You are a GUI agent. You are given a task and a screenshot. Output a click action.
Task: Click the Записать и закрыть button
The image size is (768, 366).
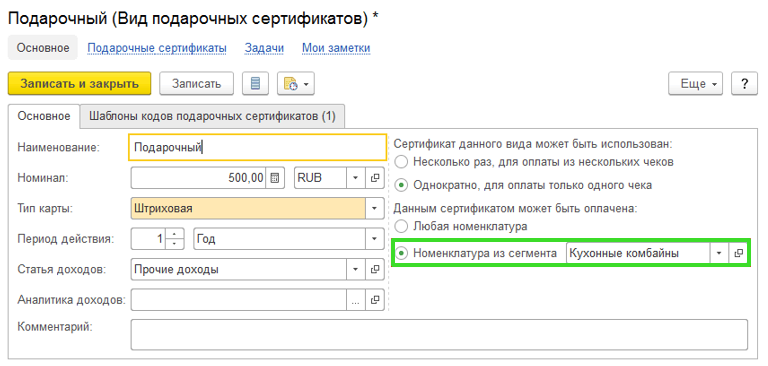(79, 84)
